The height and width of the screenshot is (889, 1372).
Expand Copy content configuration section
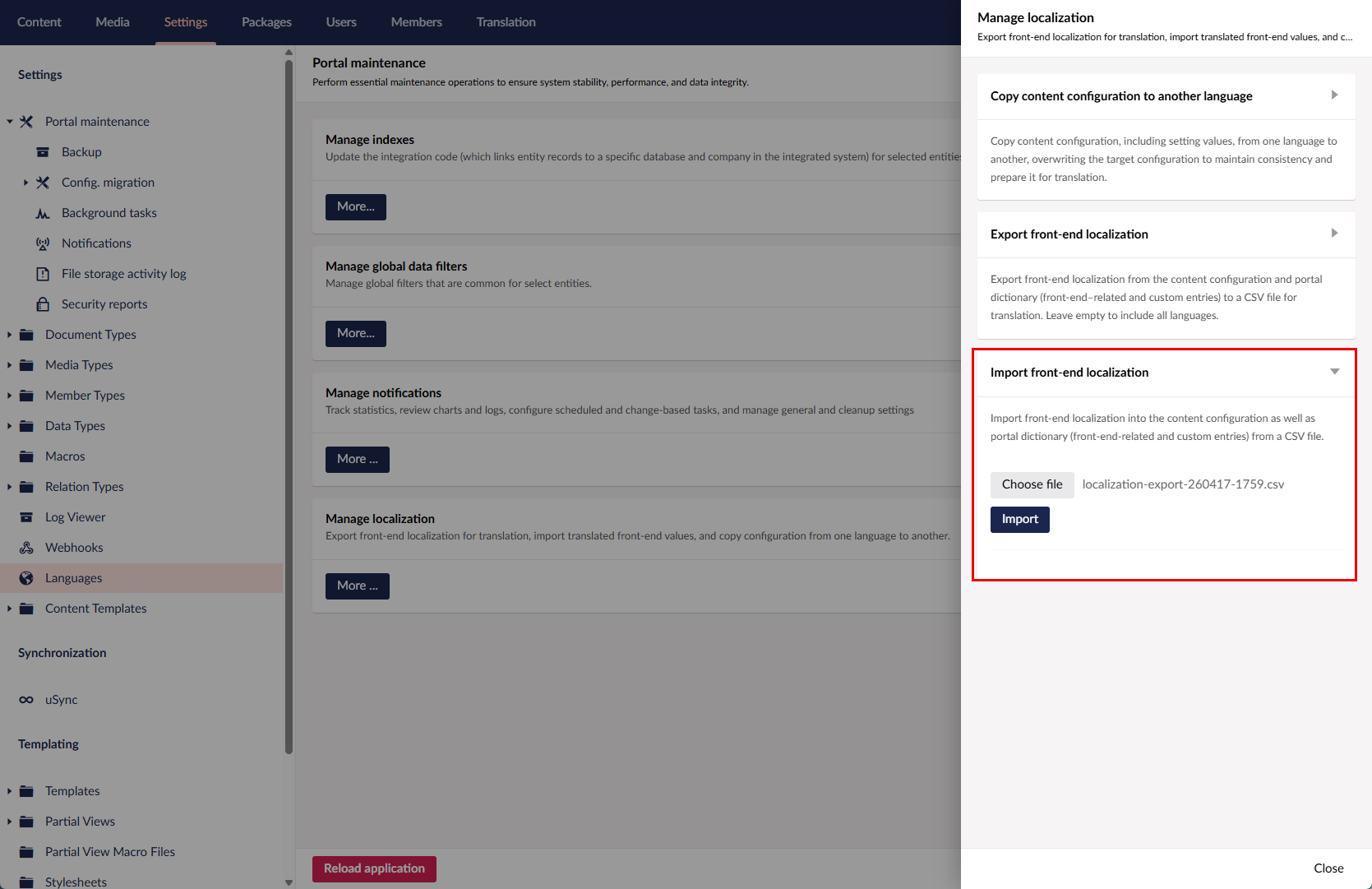click(x=1334, y=95)
